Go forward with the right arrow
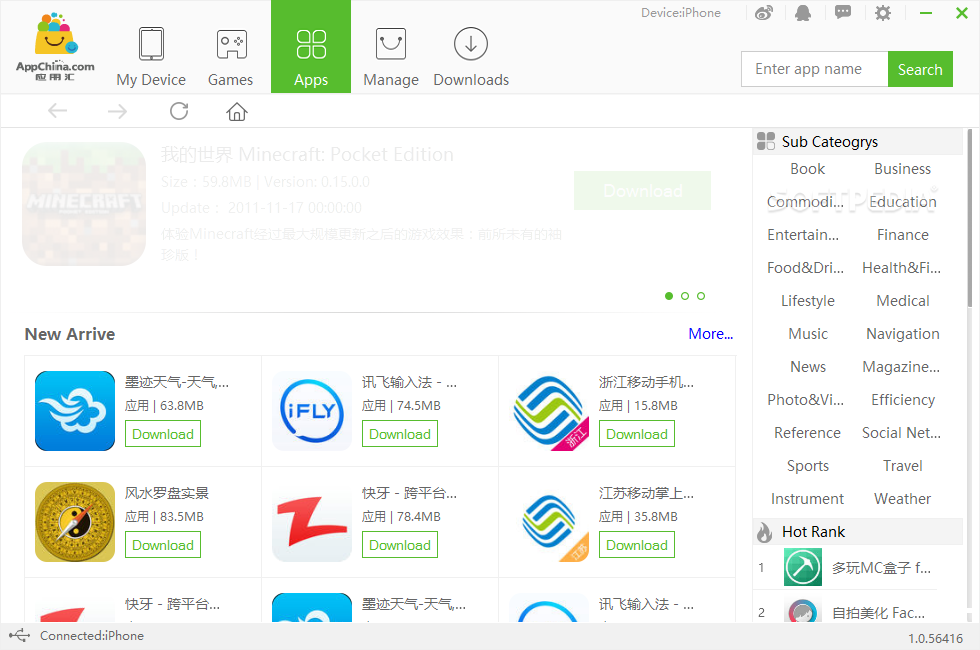The width and height of the screenshot is (980, 650). click(118, 111)
